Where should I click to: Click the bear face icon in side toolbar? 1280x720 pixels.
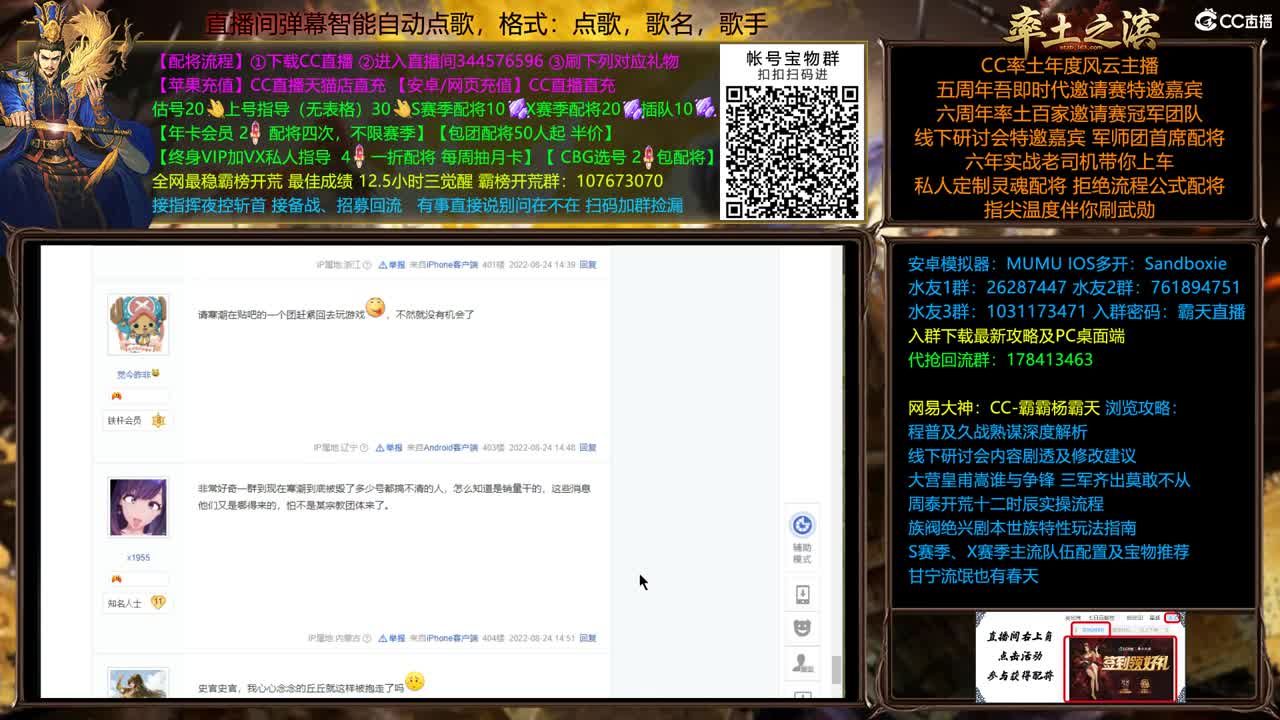coord(802,628)
